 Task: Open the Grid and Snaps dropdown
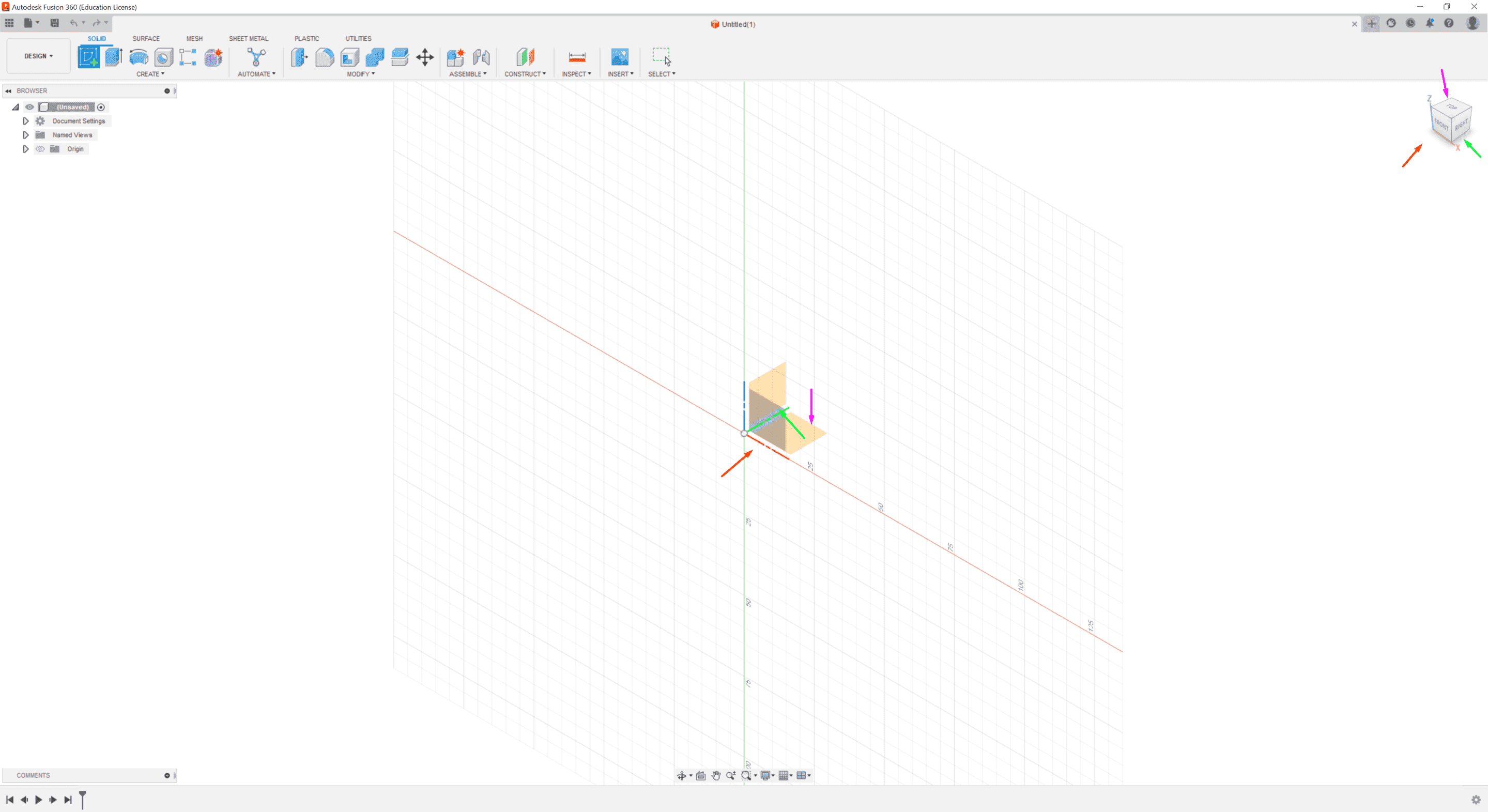786,776
